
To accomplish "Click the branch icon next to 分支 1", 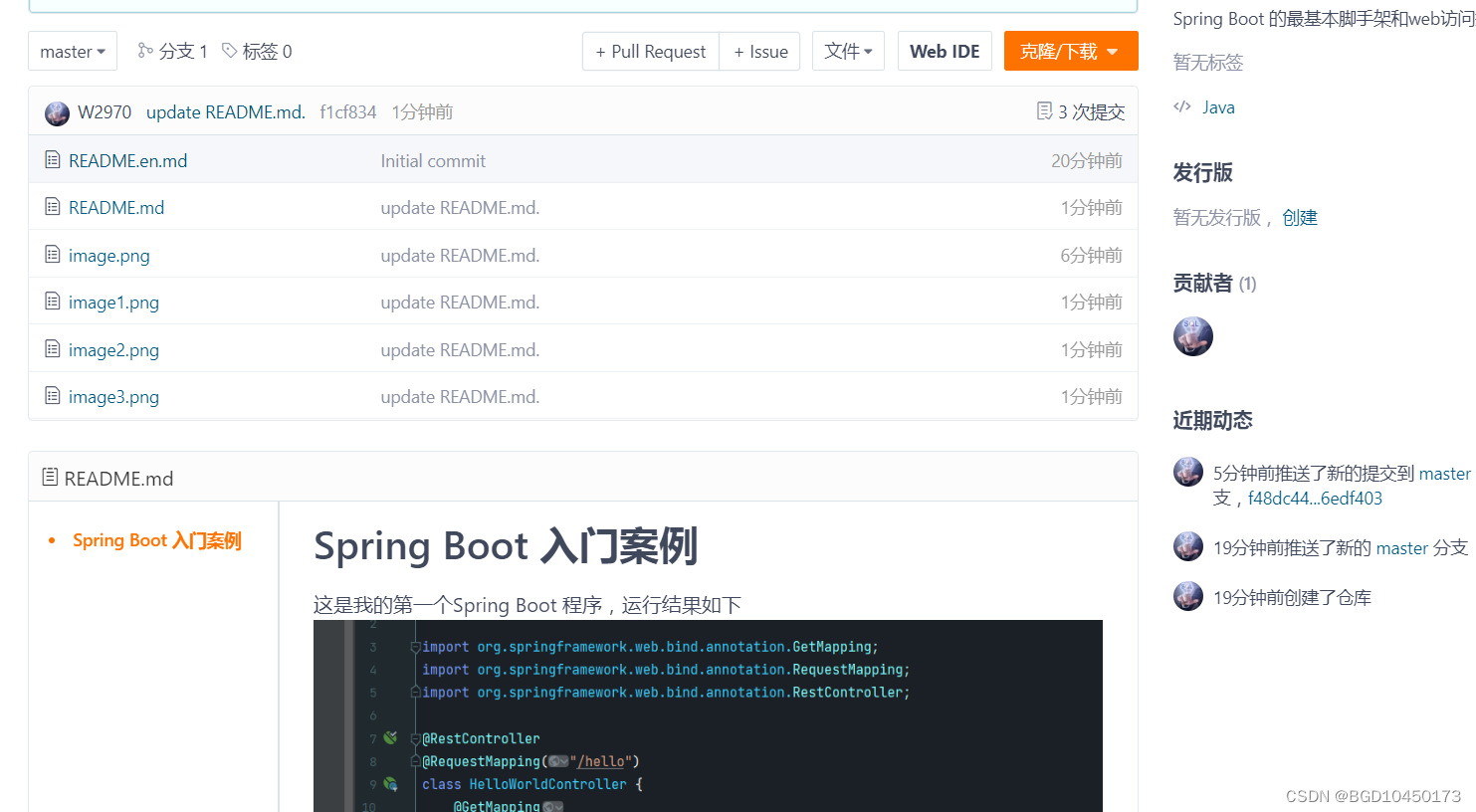I will coord(145,50).
